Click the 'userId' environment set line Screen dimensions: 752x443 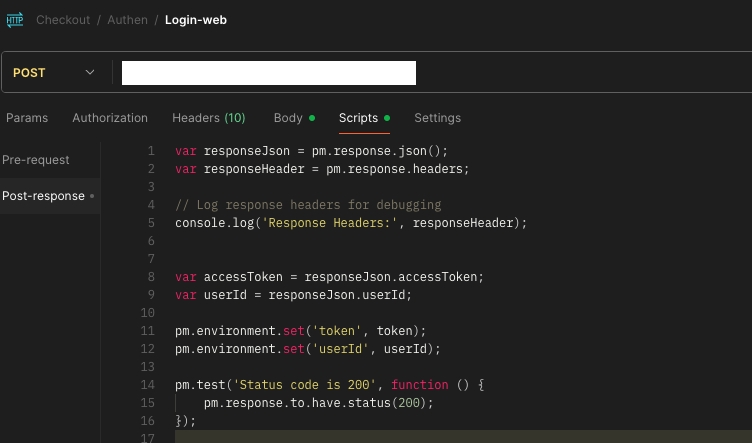coord(307,349)
